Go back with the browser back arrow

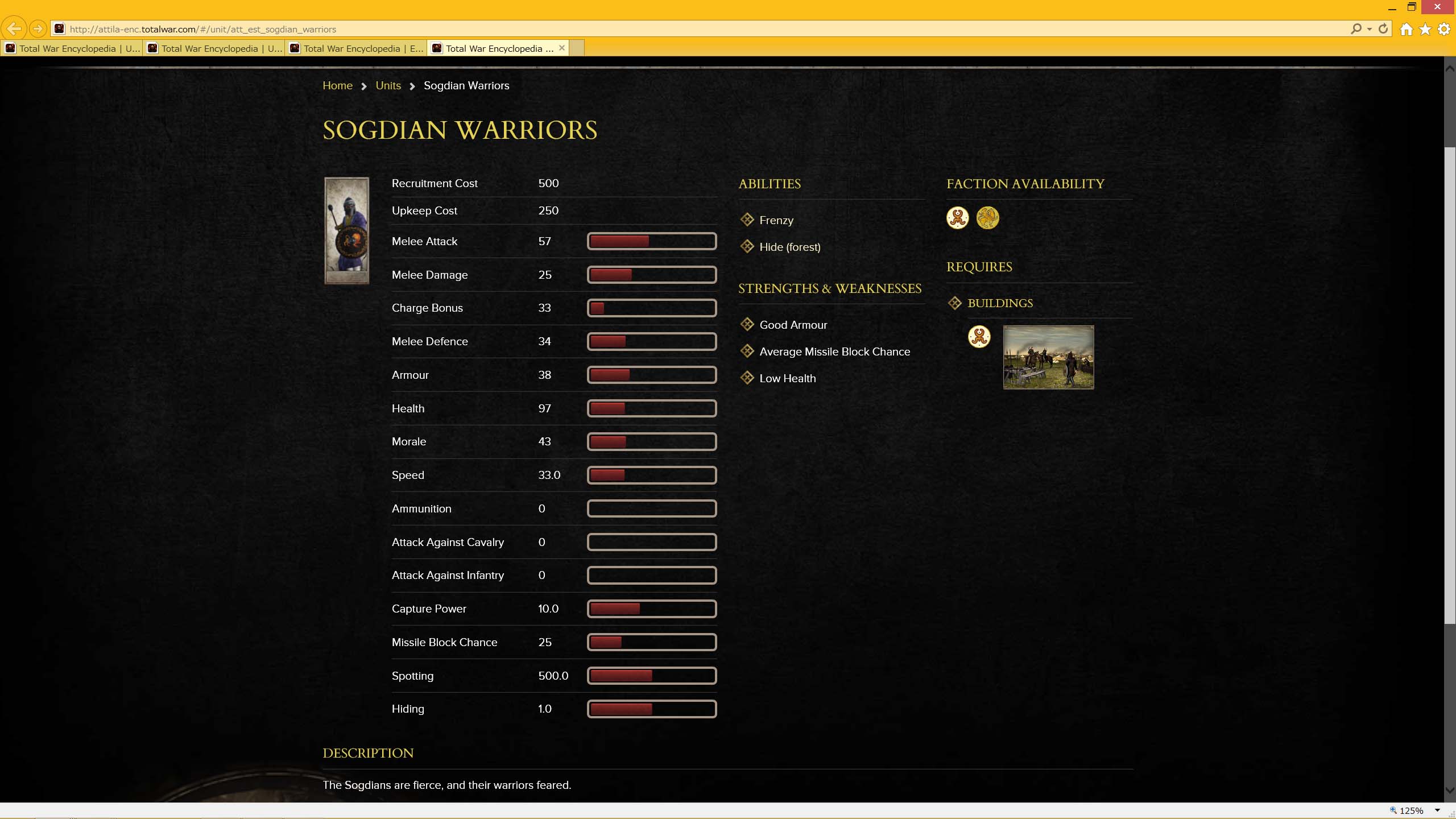point(14,28)
